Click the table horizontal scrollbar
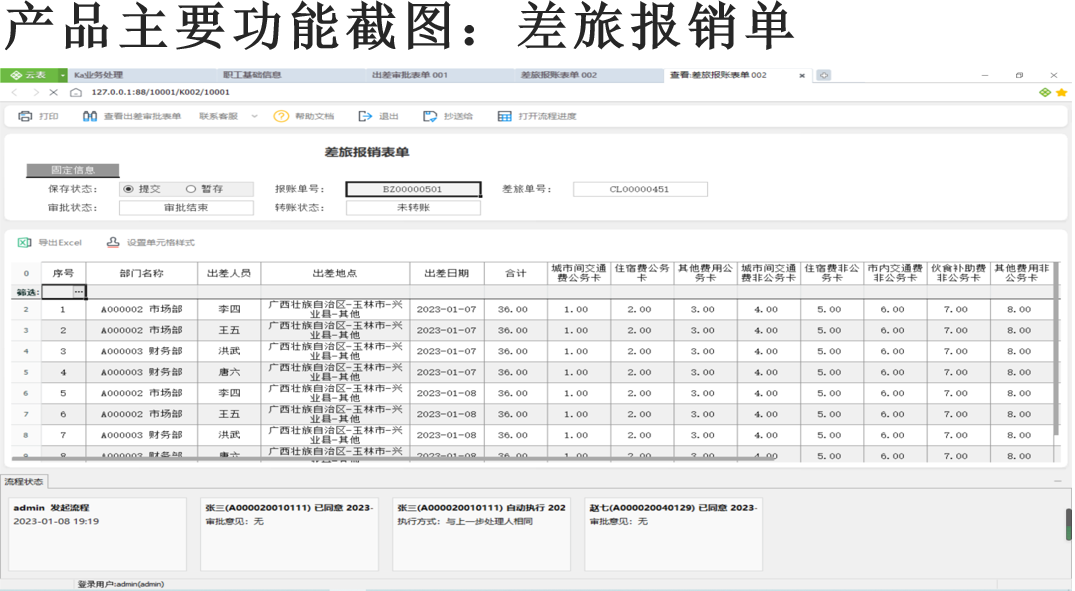Image resolution: width=1075 pixels, height=591 pixels. tap(394, 458)
